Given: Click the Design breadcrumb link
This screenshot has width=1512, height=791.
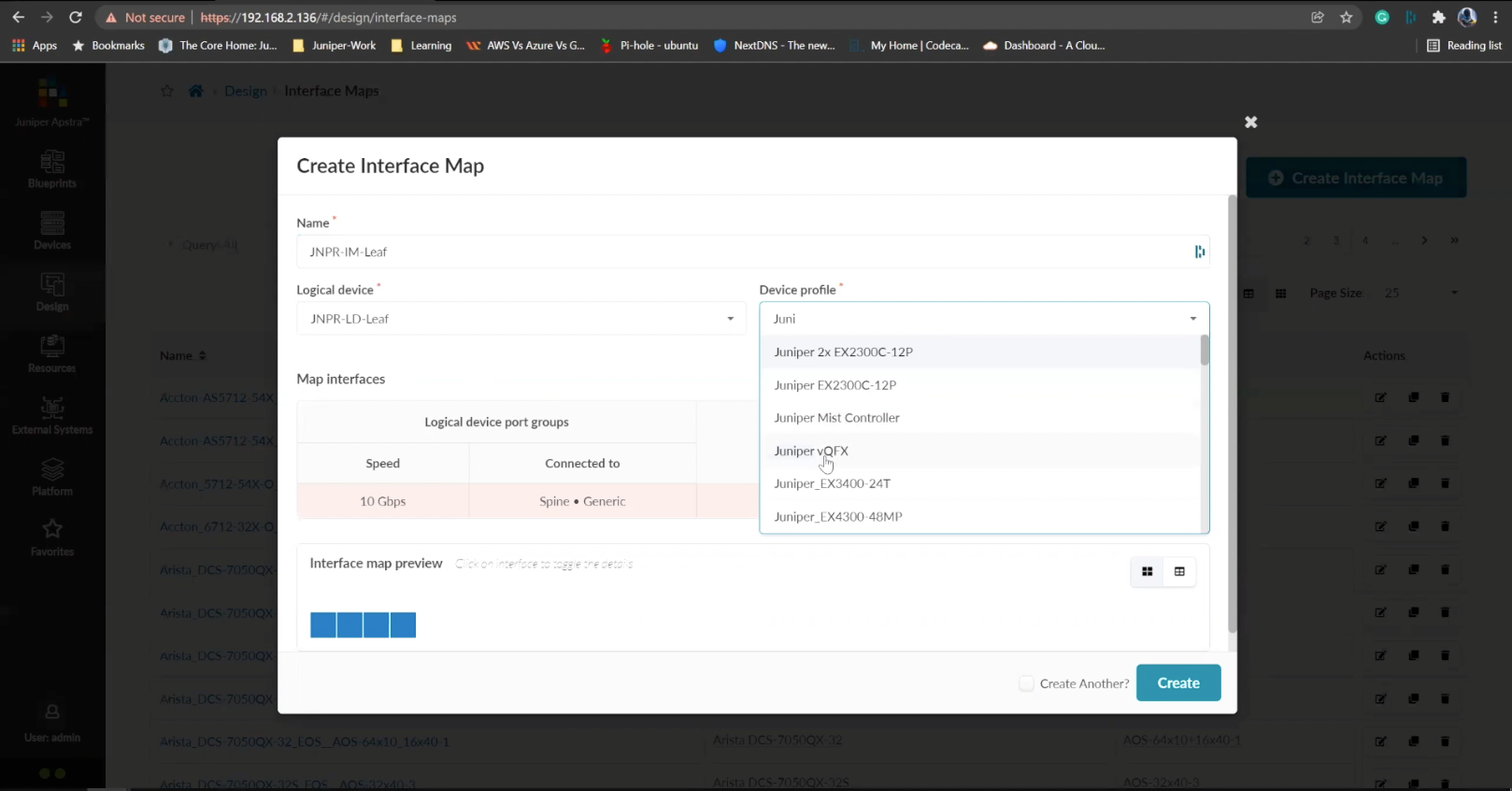Looking at the screenshot, I should [x=246, y=91].
